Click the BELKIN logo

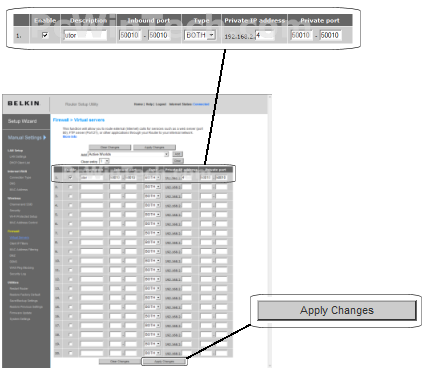[23, 103]
